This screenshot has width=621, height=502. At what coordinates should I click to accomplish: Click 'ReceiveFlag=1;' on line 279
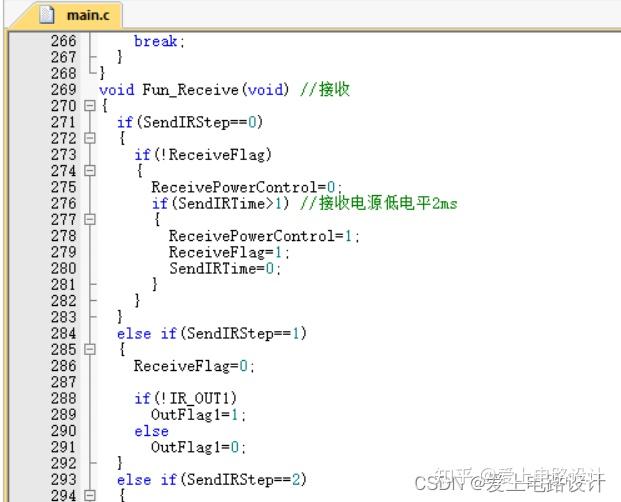coord(229,252)
